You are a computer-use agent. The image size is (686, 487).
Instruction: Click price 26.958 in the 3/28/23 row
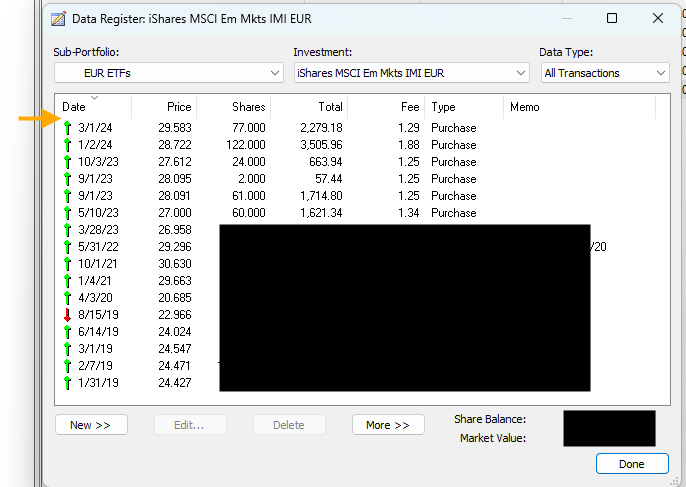pyautogui.click(x=175, y=230)
